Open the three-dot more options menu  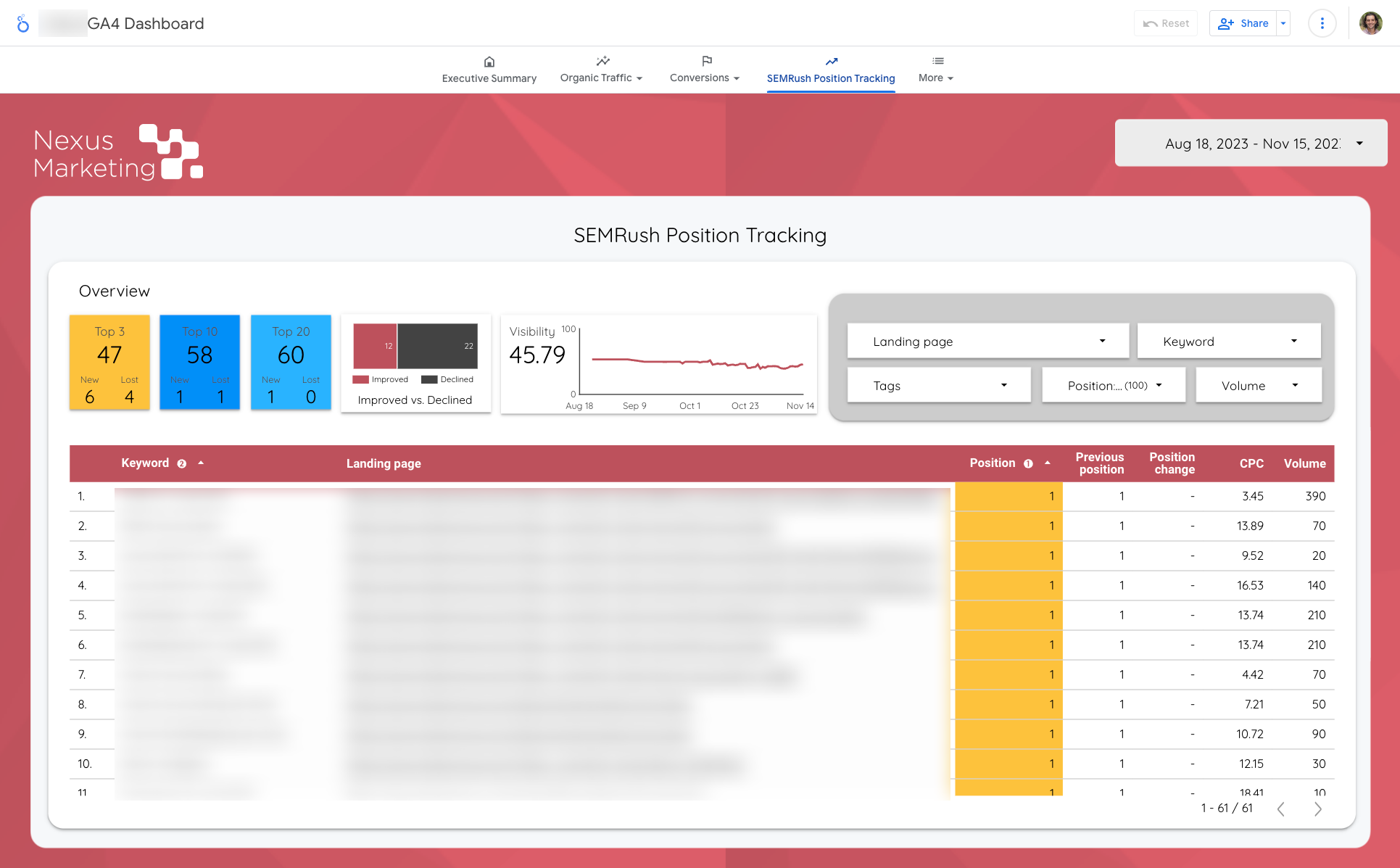pyautogui.click(x=1322, y=23)
